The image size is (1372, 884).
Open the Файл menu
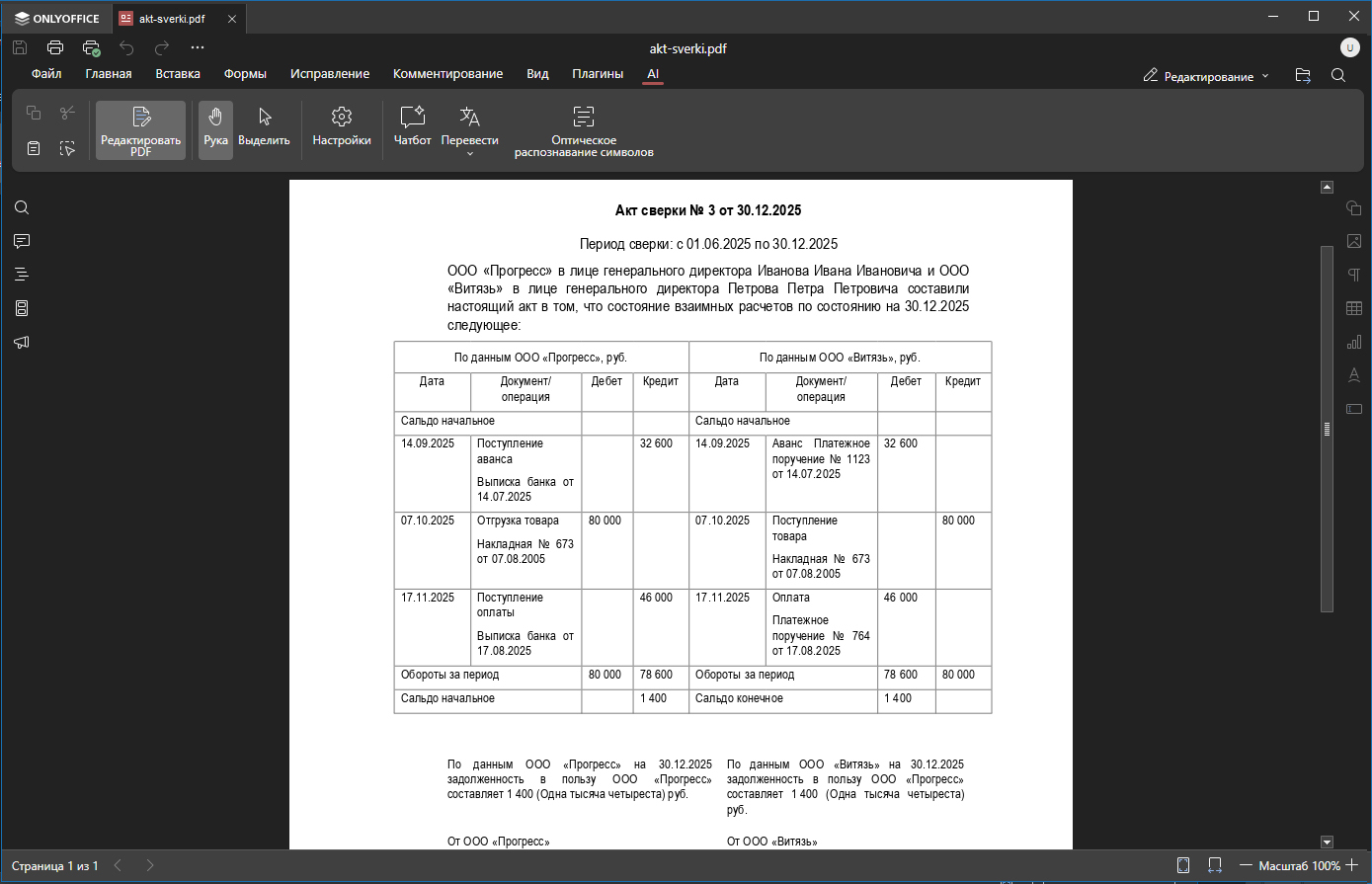46,74
